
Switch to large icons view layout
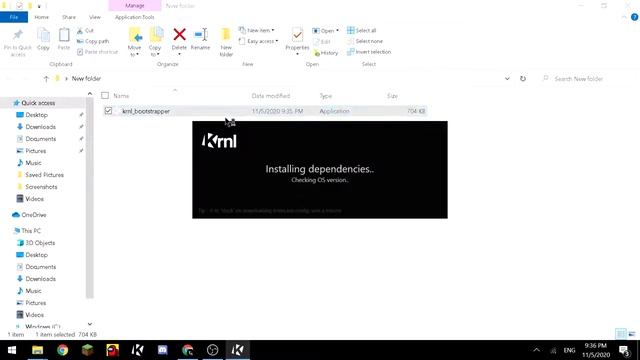coord(632,333)
